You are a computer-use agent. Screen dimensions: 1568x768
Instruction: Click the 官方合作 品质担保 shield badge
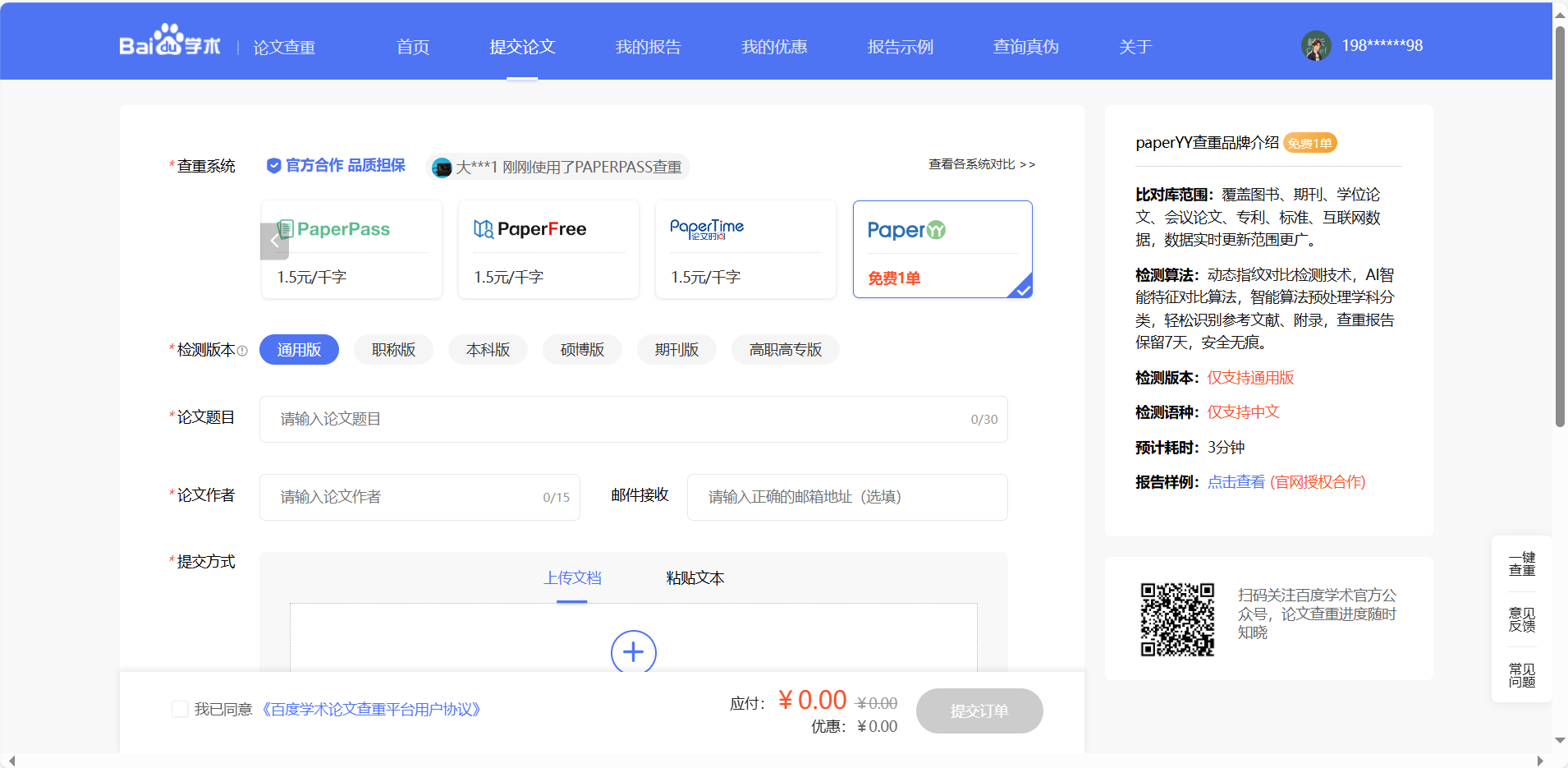click(336, 165)
